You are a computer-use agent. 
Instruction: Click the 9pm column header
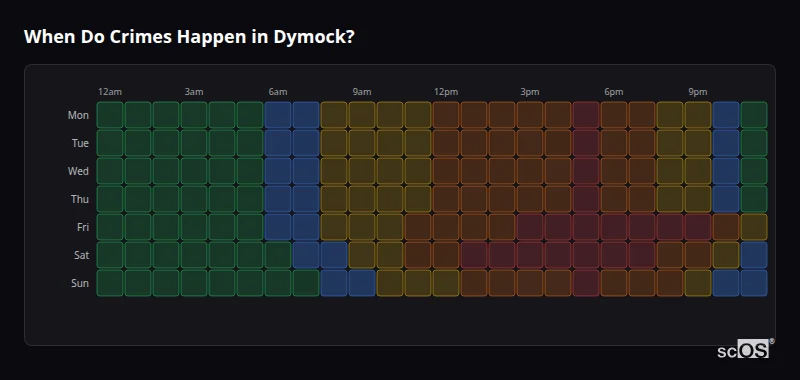coord(698,92)
